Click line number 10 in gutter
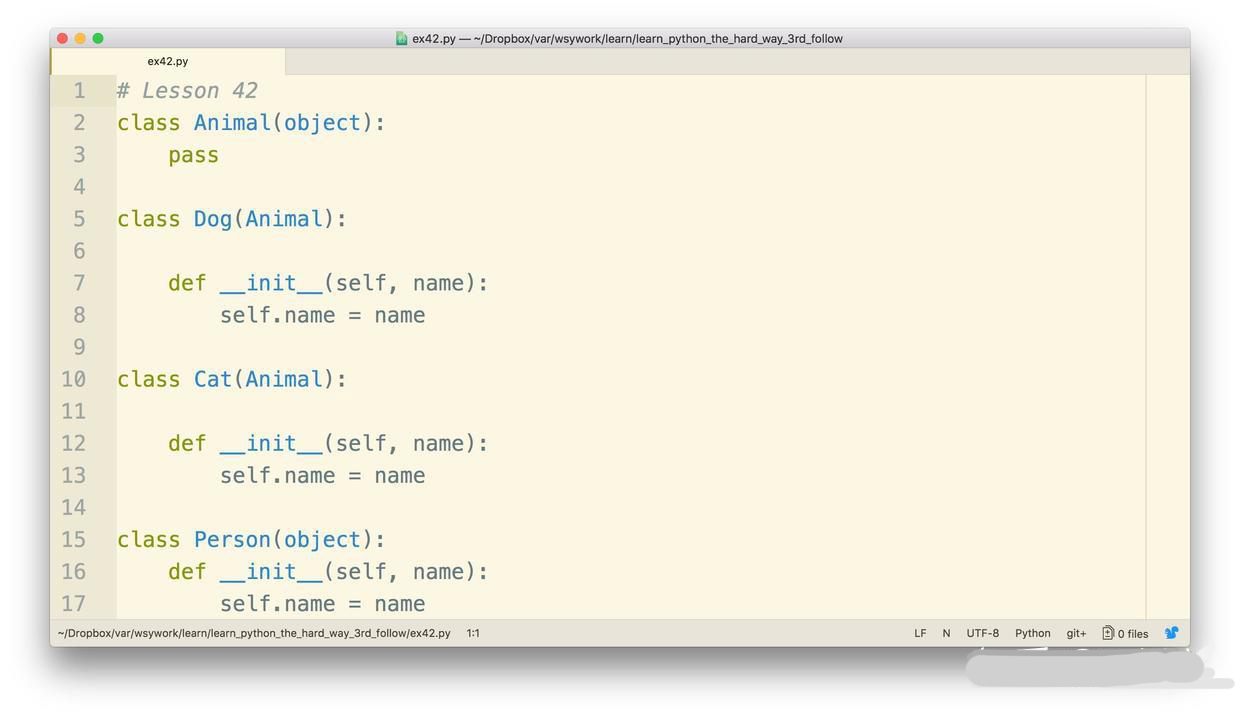 73,379
